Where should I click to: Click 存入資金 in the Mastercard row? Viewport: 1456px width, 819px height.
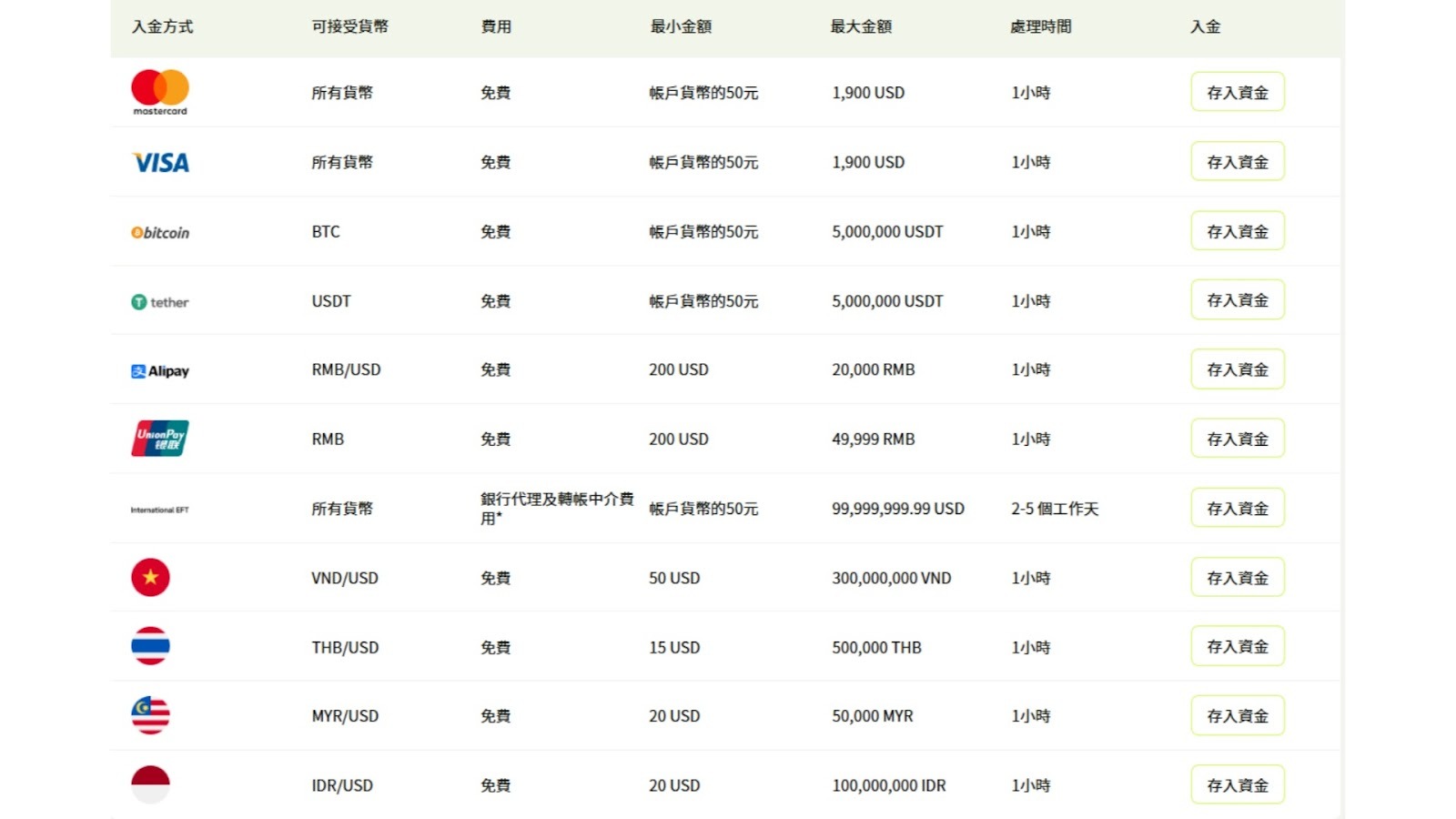pos(1238,91)
